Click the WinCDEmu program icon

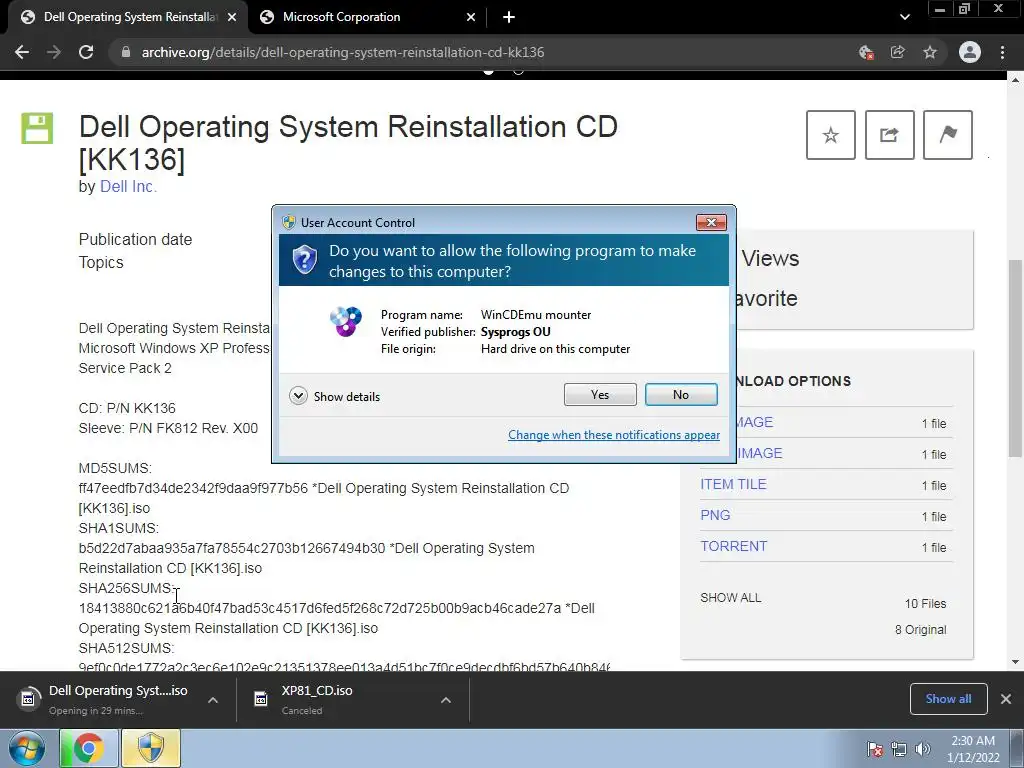[x=345, y=321]
